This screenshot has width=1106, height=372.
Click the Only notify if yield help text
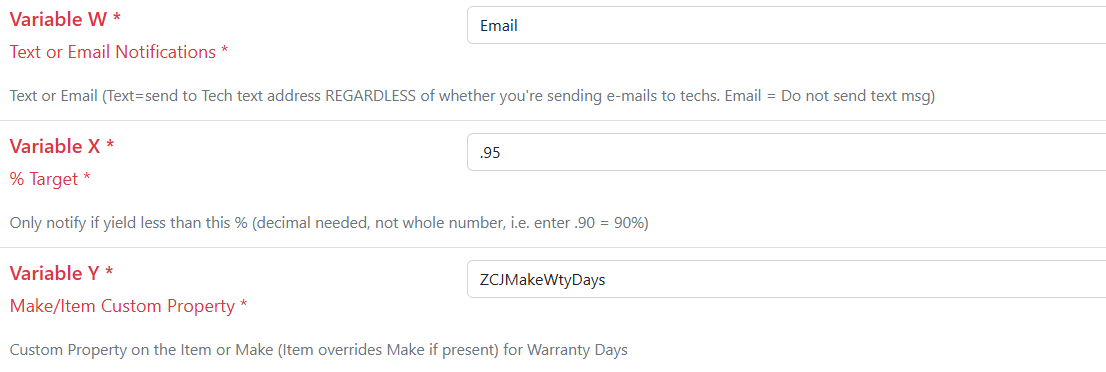[329, 223]
